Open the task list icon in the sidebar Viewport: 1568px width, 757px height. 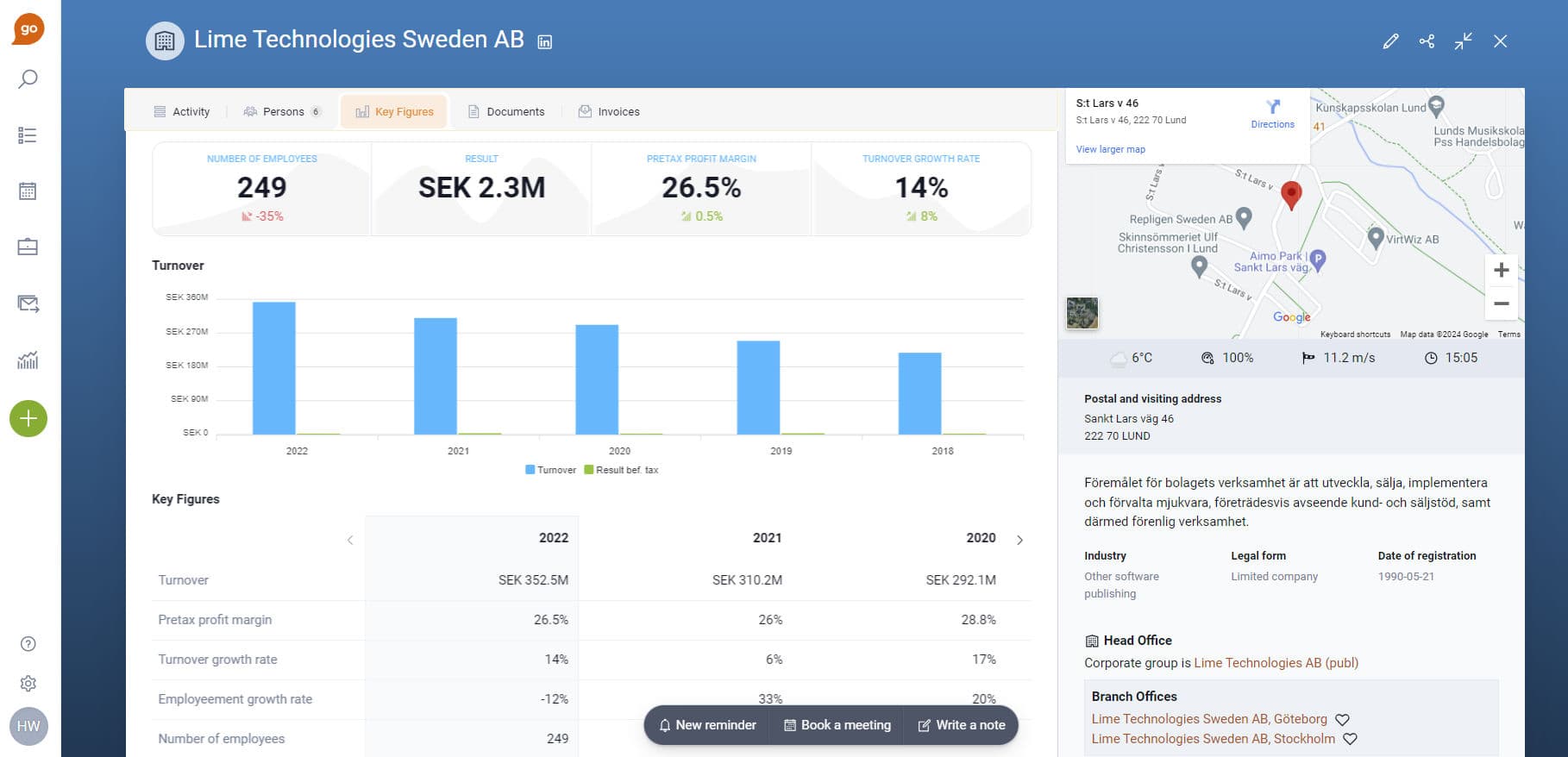click(28, 135)
